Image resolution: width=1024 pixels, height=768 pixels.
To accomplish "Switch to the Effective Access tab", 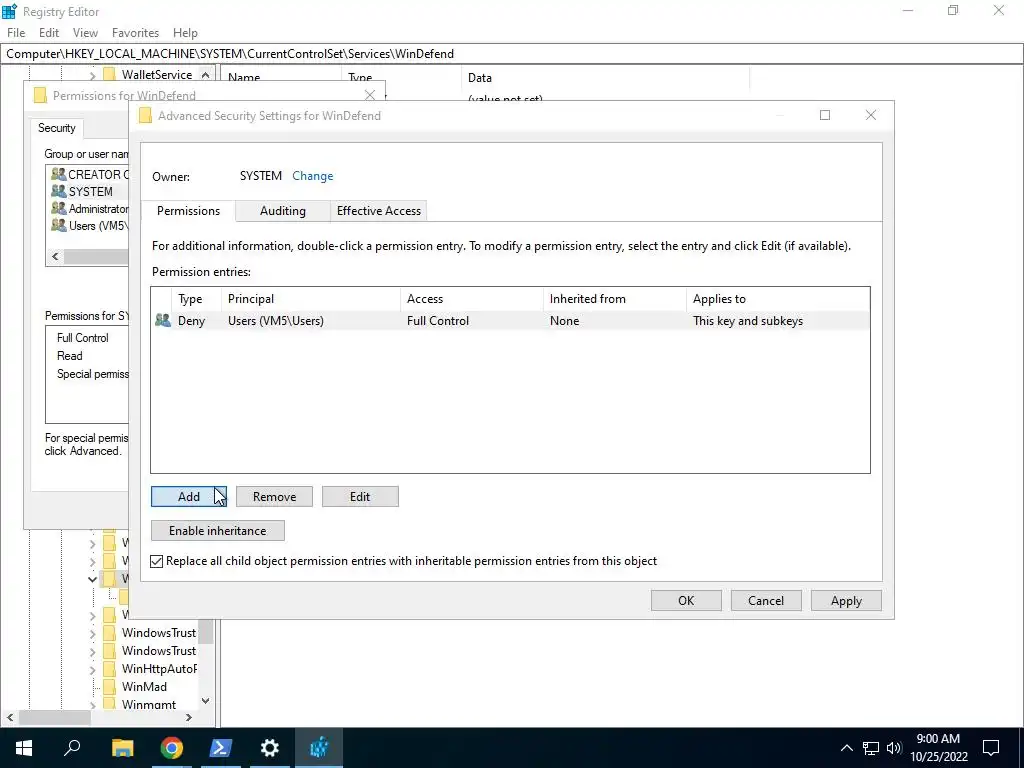I will pyautogui.click(x=379, y=211).
